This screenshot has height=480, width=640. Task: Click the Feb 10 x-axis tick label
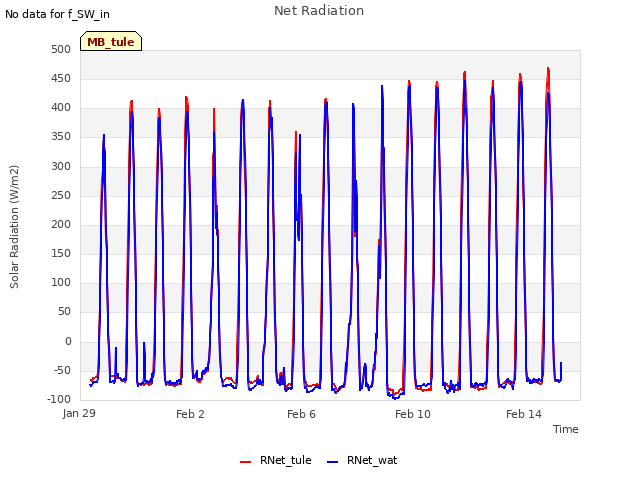click(x=413, y=414)
